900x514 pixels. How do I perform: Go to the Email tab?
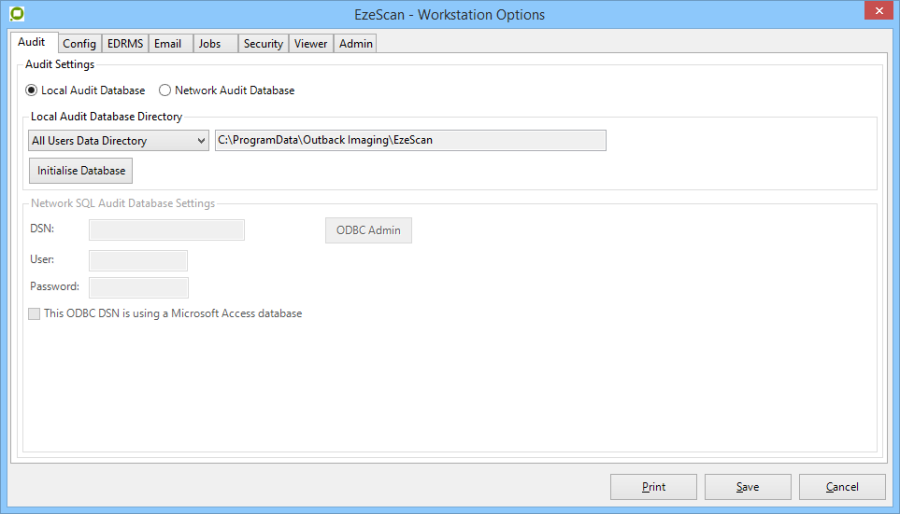coord(167,44)
